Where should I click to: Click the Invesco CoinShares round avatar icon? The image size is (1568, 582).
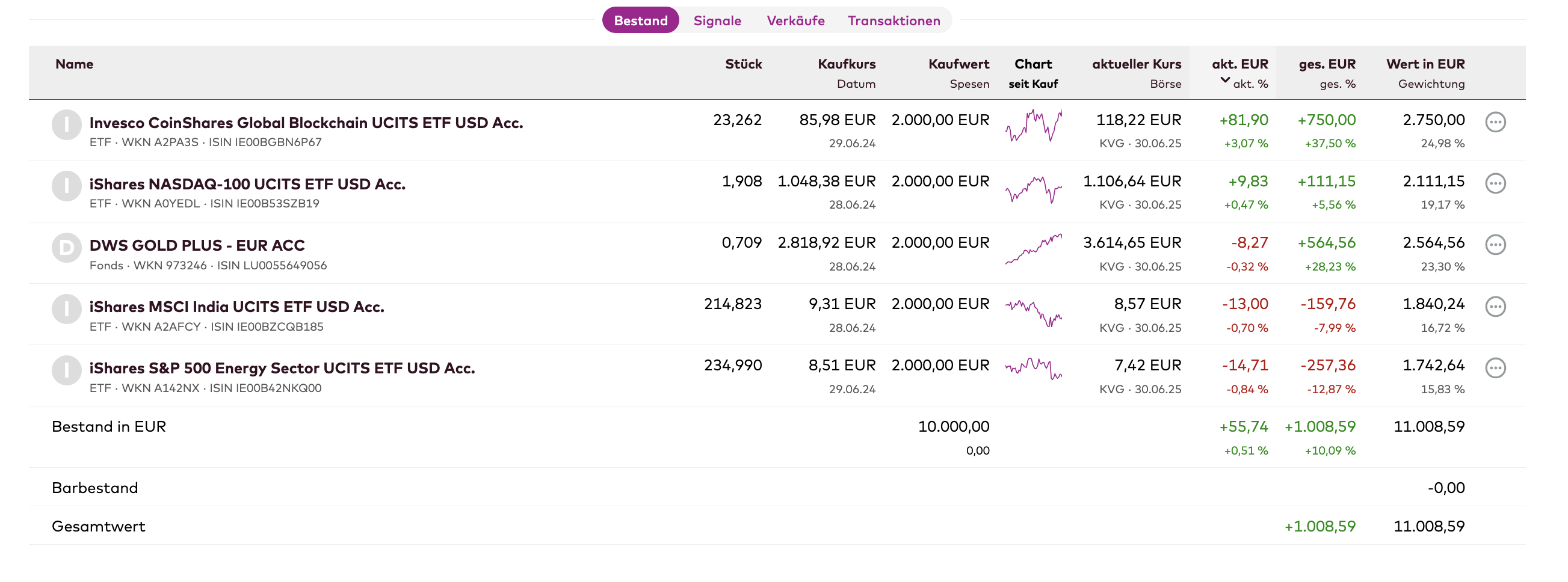click(66, 125)
